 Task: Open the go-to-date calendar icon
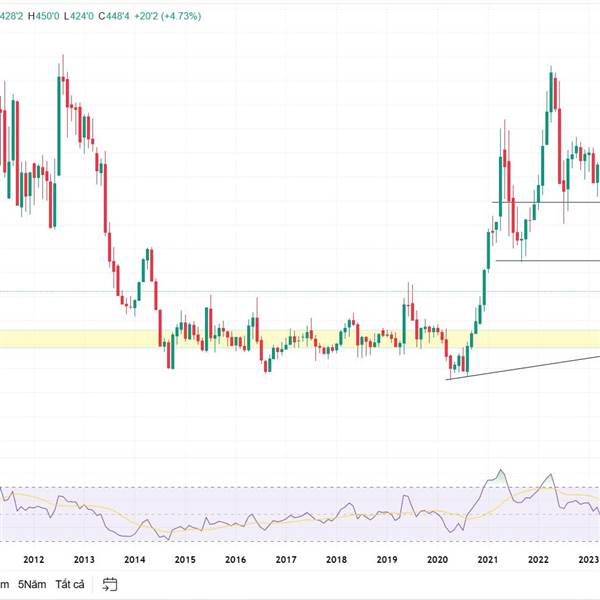pyautogui.click(x=110, y=584)
